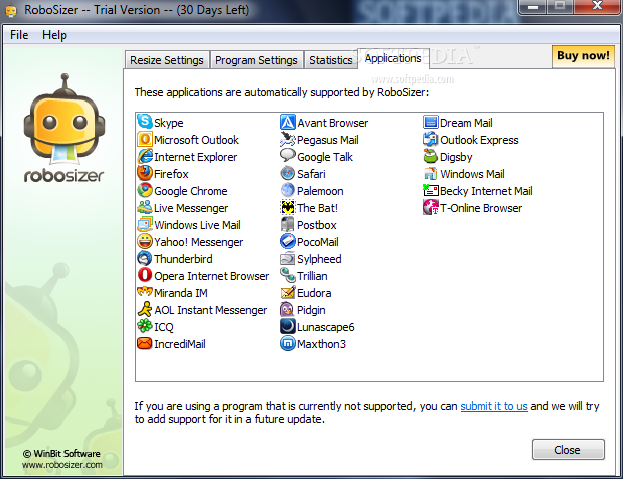Click the Eudora icon
The height and width of the screenshot is (479, 623).
click(288, 292)
